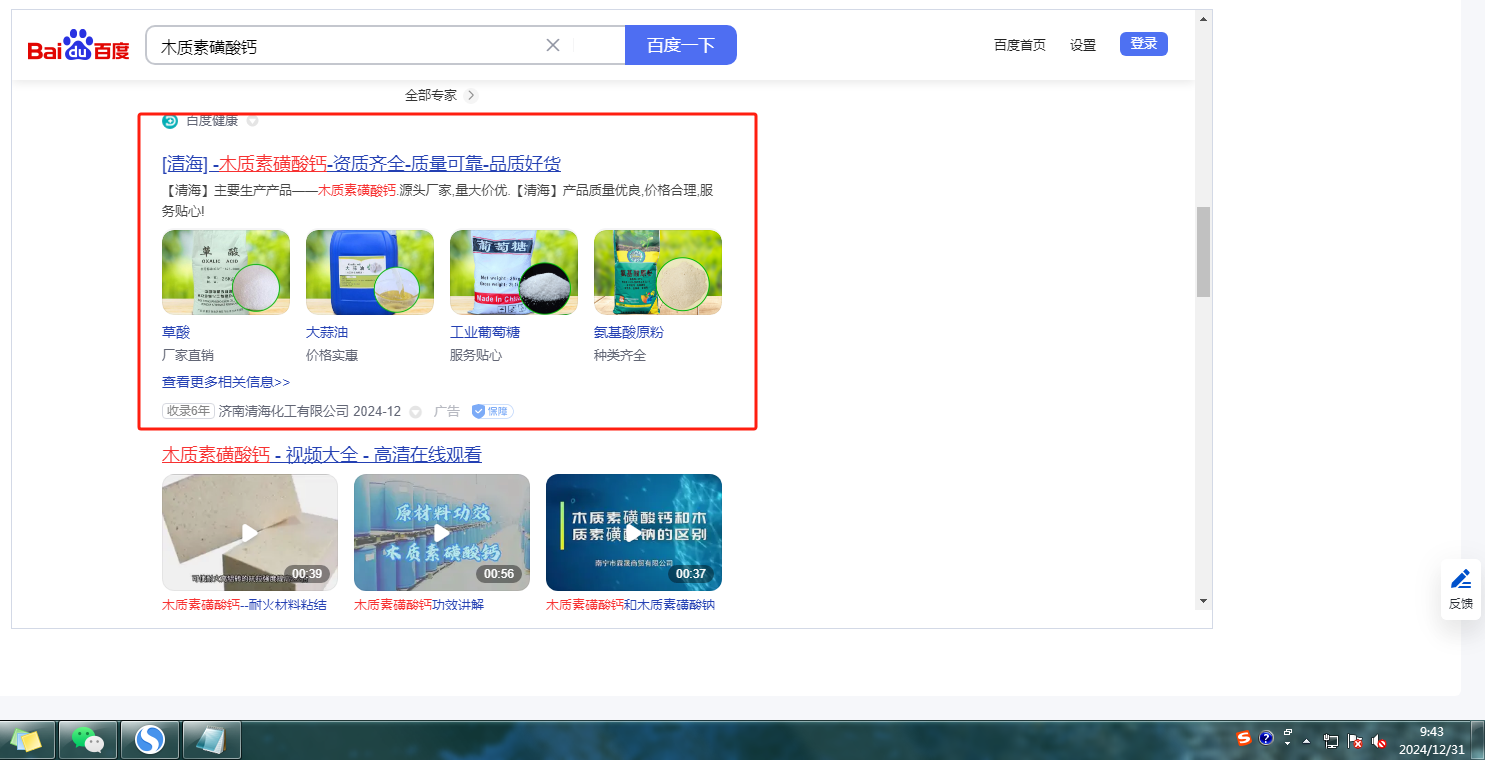This screenshot has height=760, width=1485.
Task: Click the 登录 button
Action: pyautogui.click(x=1144, y=44)
